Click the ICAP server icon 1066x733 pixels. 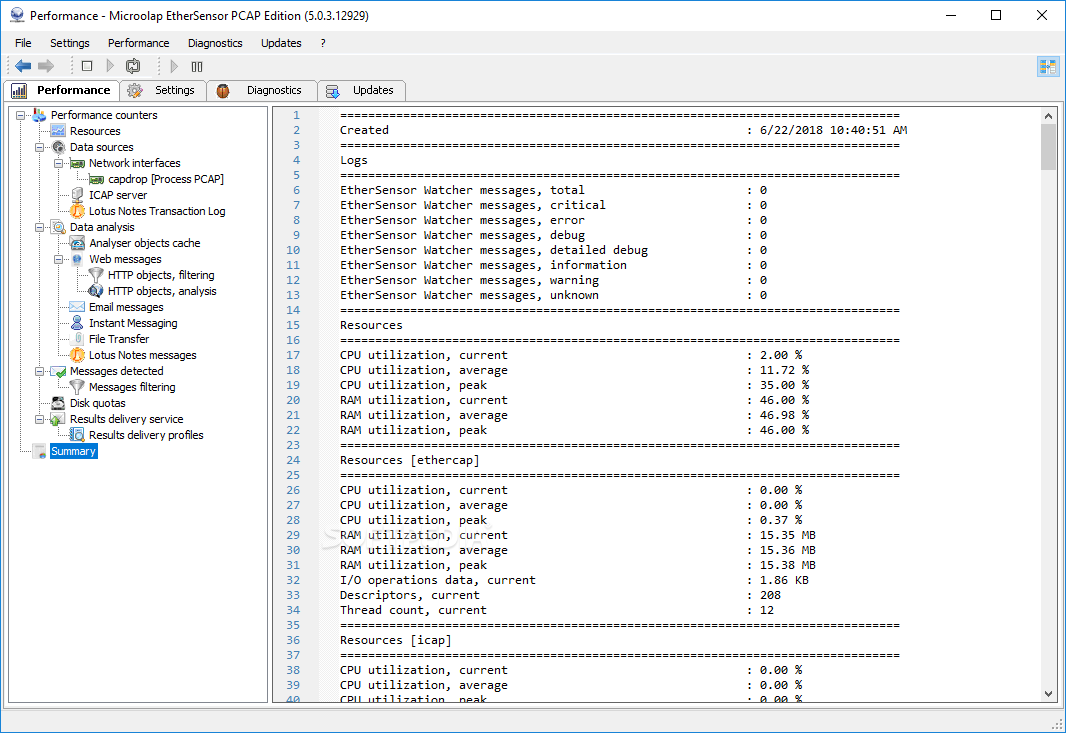(78, 195)
